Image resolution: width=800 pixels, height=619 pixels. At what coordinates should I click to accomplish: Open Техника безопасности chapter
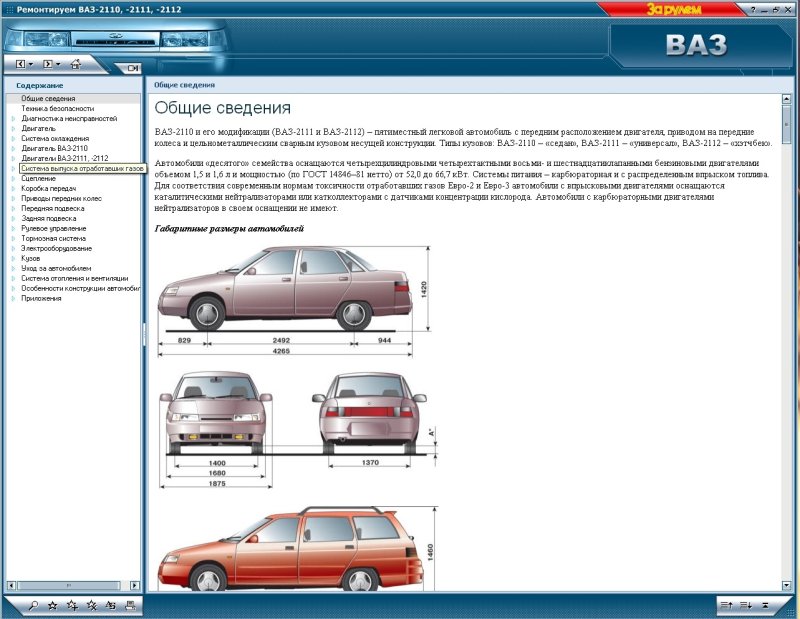coord(57,108)
